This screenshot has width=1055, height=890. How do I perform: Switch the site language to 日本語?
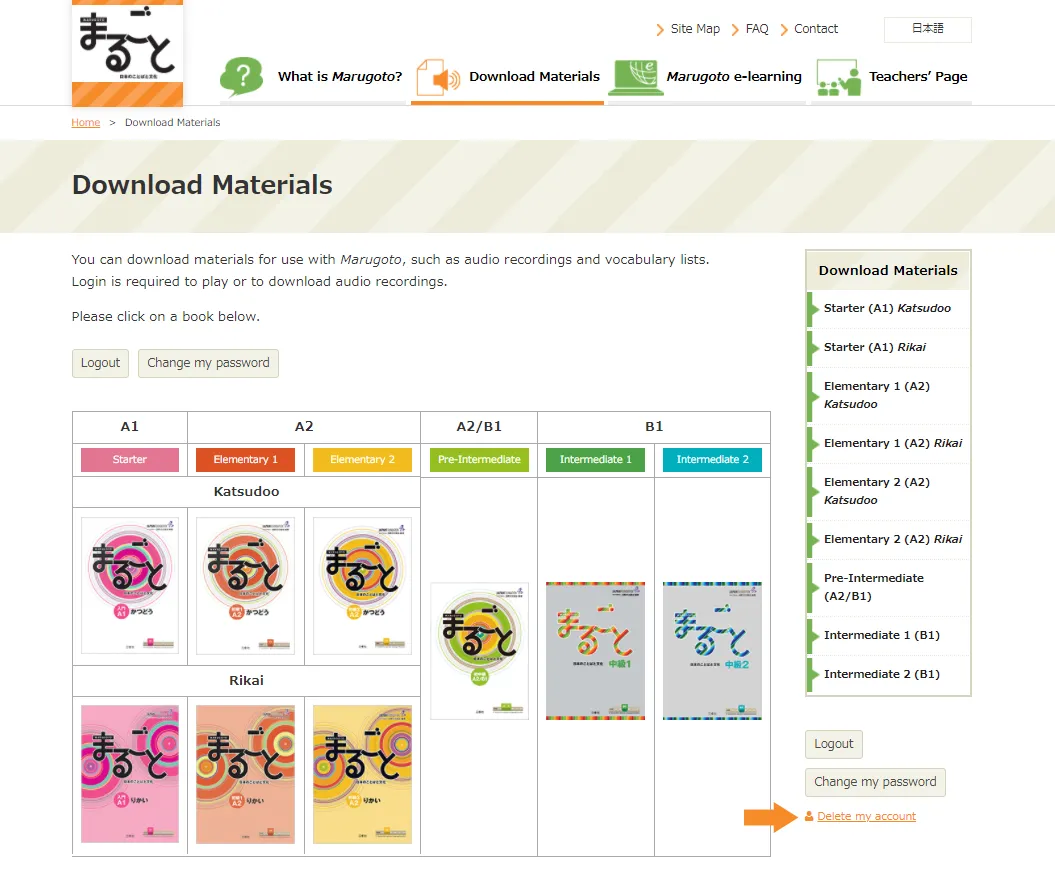pyautogui.click(x=928, y=29)
